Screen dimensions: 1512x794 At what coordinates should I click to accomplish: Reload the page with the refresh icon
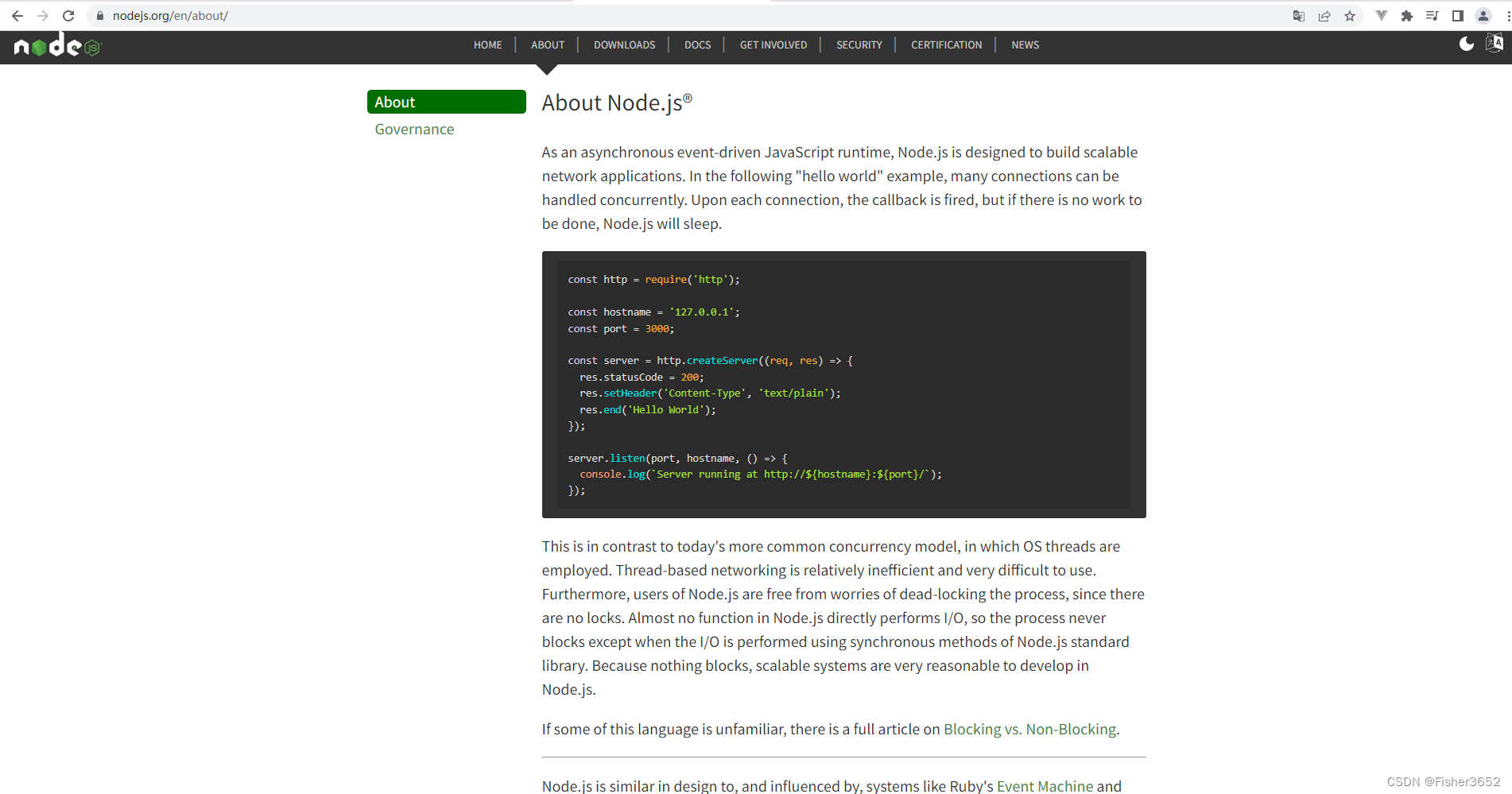tap(68, 16)
